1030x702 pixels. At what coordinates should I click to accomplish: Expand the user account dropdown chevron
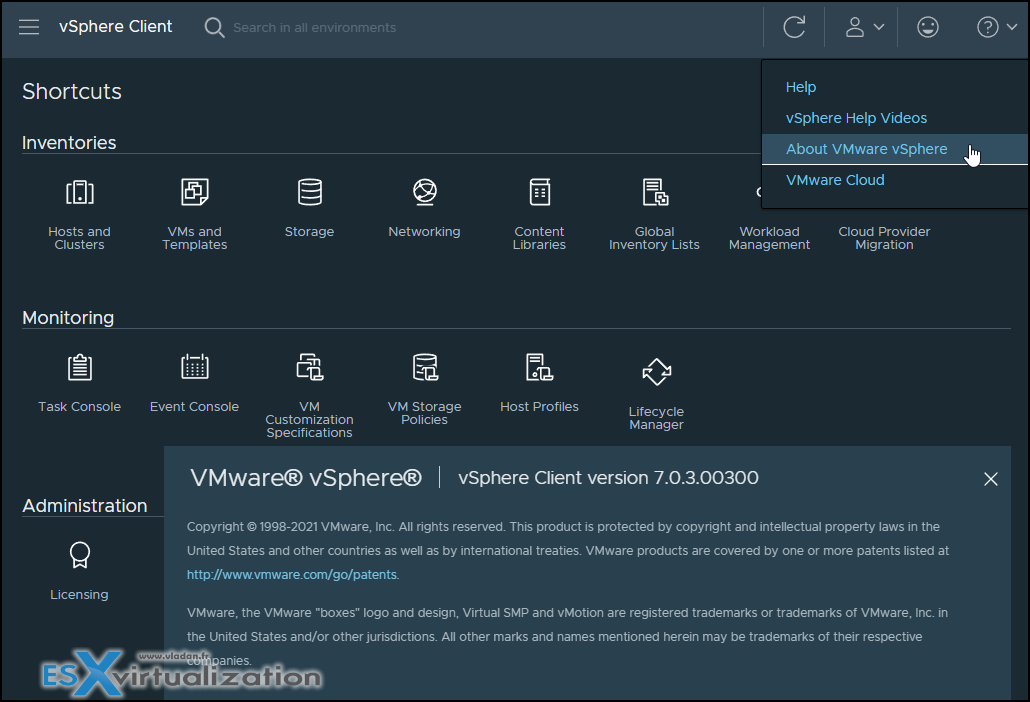point(879,27)
